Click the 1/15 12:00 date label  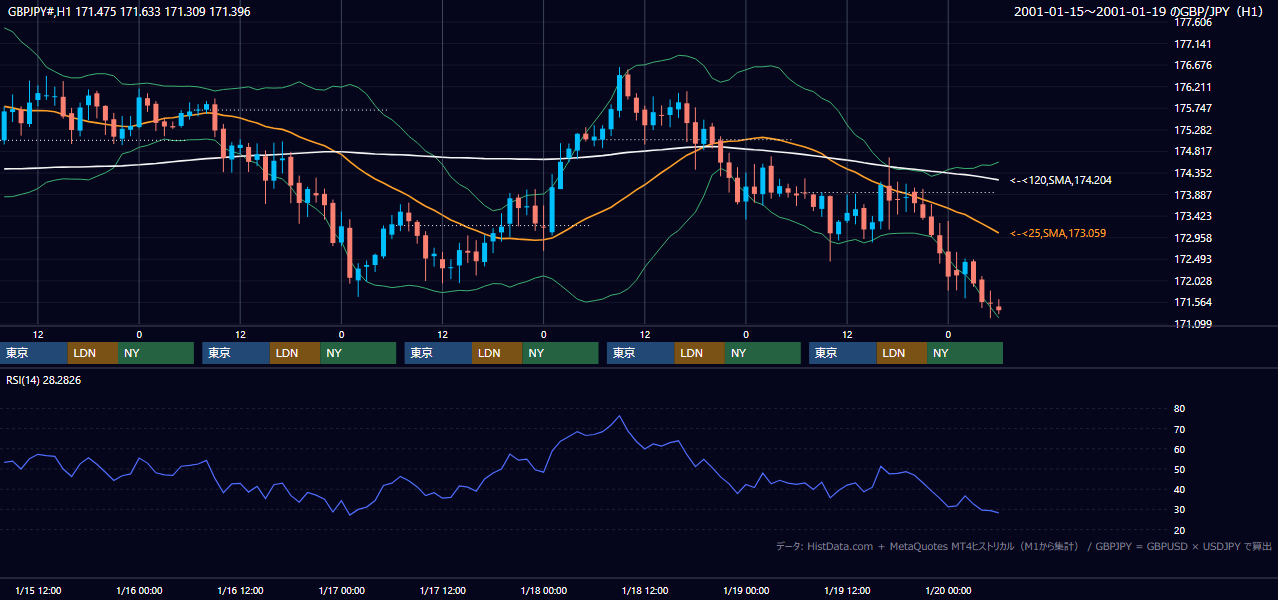(38, 590)
